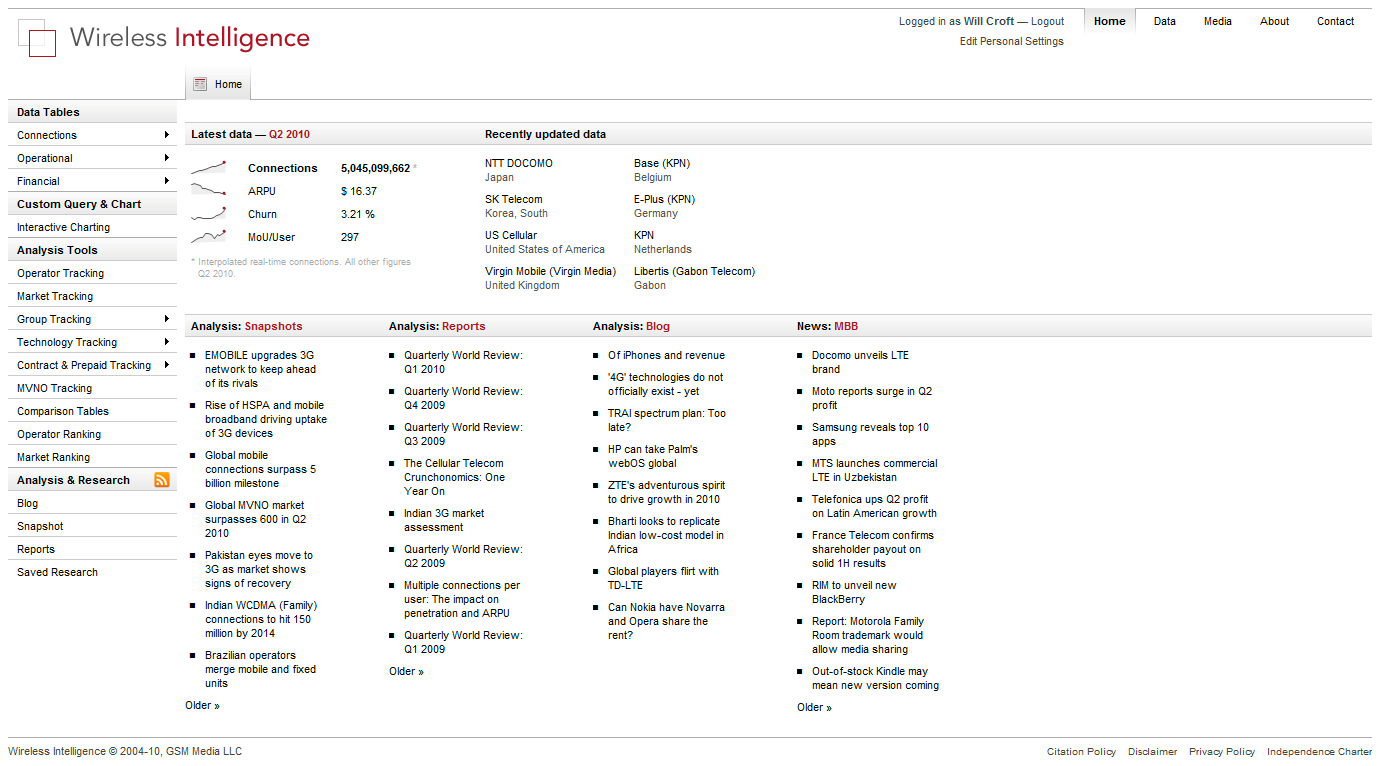Read 'Of iPhones and revenue' blog post
Viewport: 1380px width, 766px height.
click(666, 355)
